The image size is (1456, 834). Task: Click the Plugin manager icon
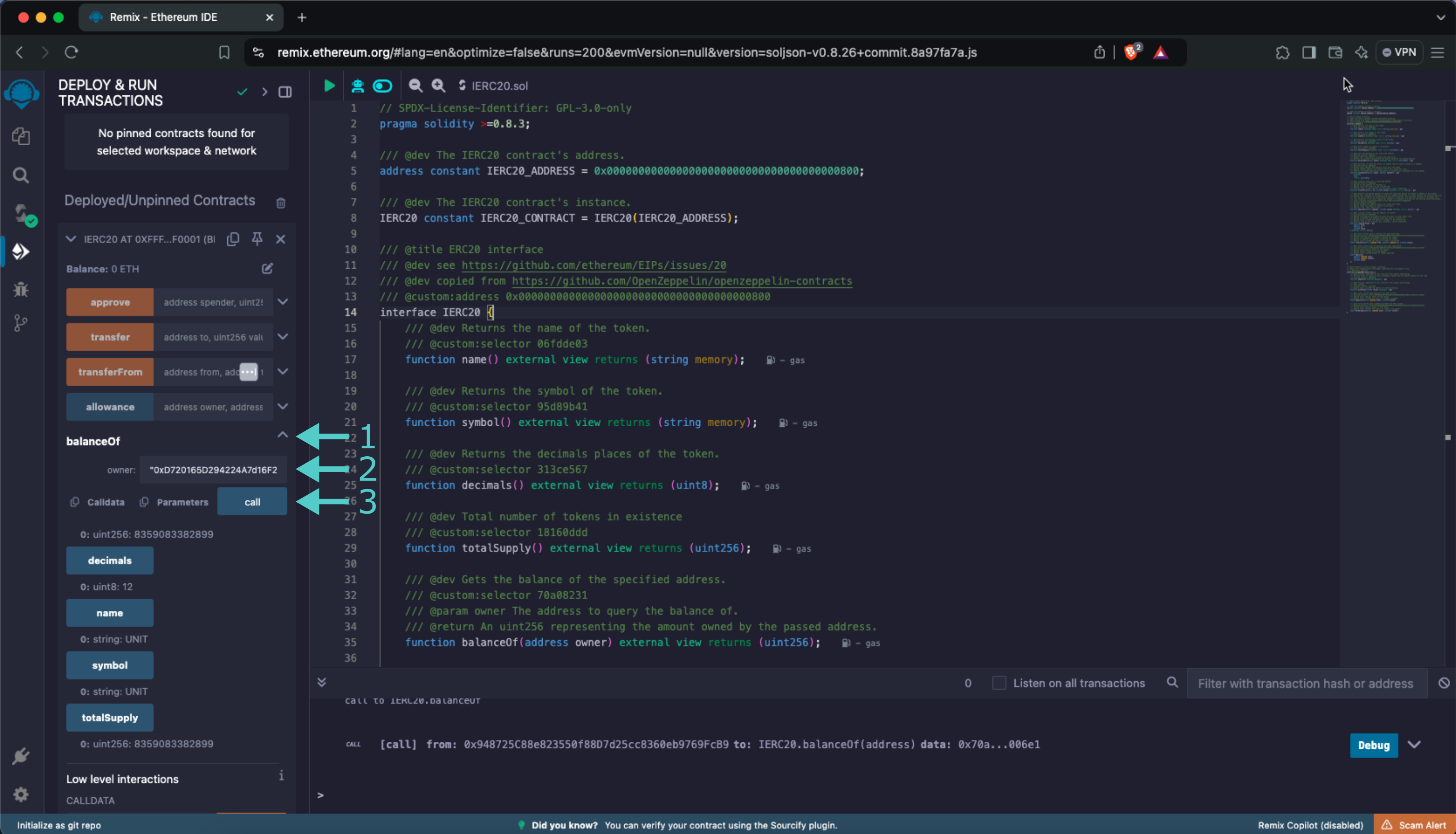click(x=22, y=755)
